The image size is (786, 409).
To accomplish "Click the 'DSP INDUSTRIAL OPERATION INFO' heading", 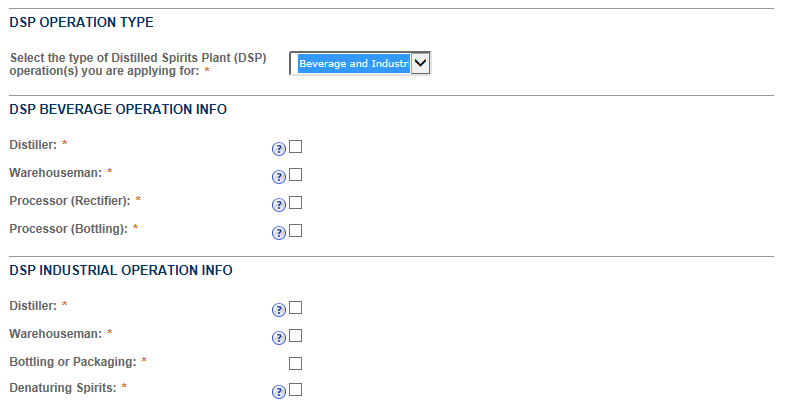I will point(121,270).
